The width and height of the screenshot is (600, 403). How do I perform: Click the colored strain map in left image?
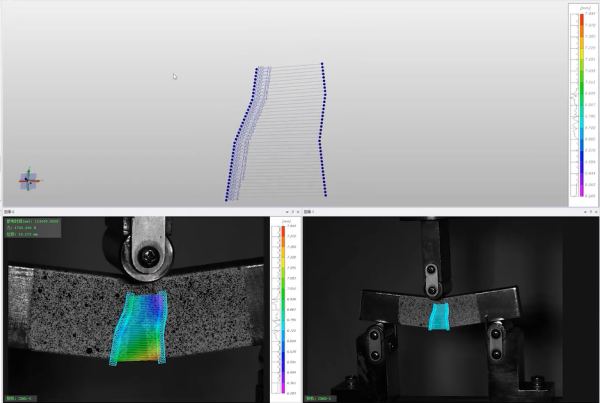140,325
